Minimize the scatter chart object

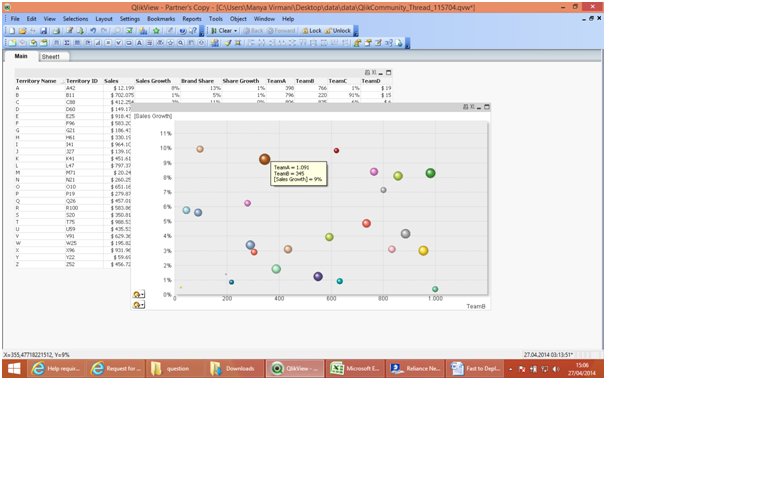pyautogui.click(x=479, y=107)
